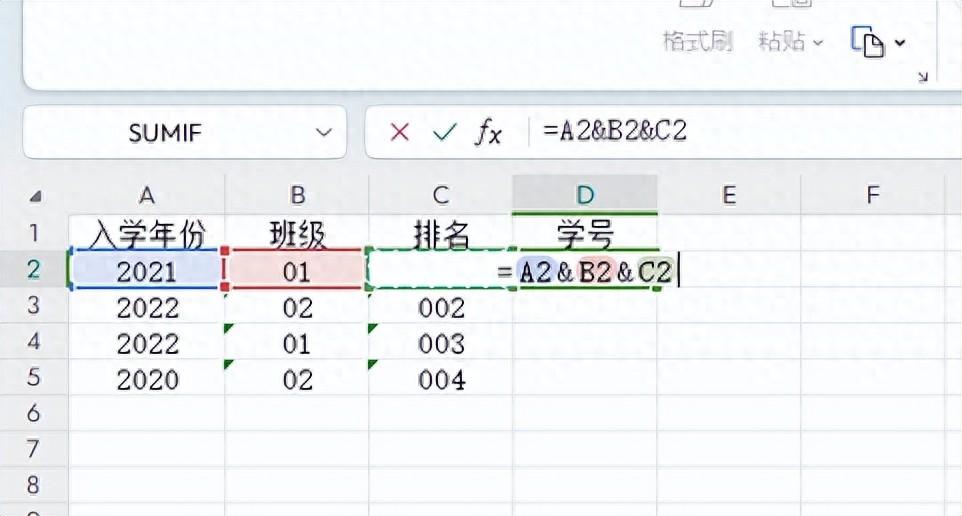
Task: Cancel the formula with the red X
Action: [399, 132]
